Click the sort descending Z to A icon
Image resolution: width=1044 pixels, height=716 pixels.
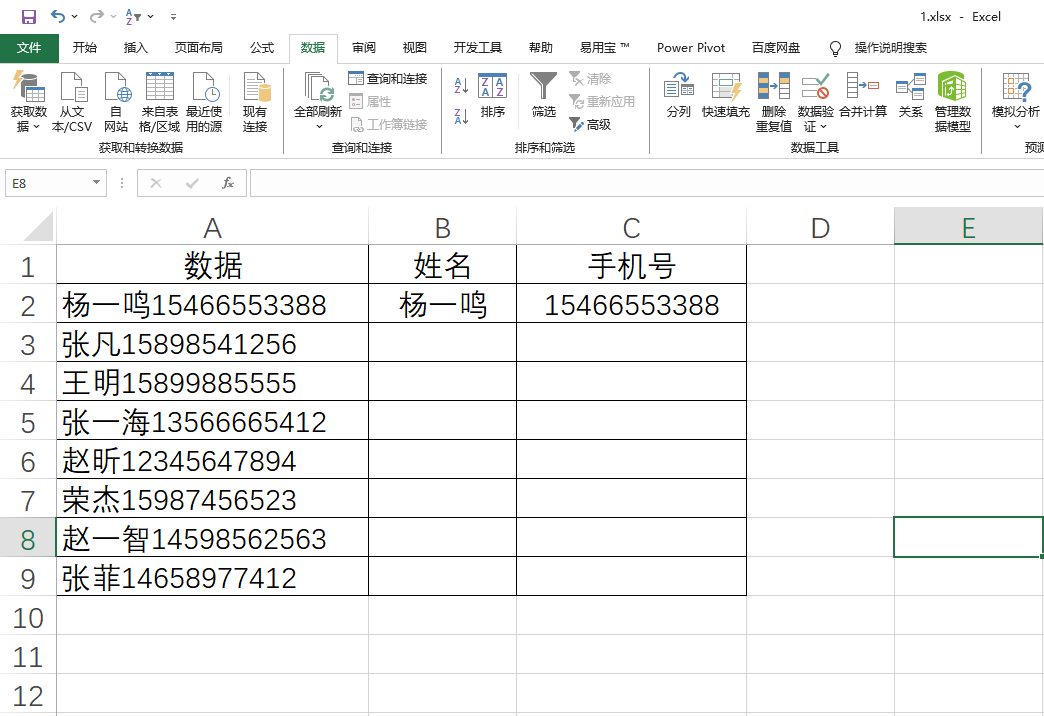click(461, 117)
